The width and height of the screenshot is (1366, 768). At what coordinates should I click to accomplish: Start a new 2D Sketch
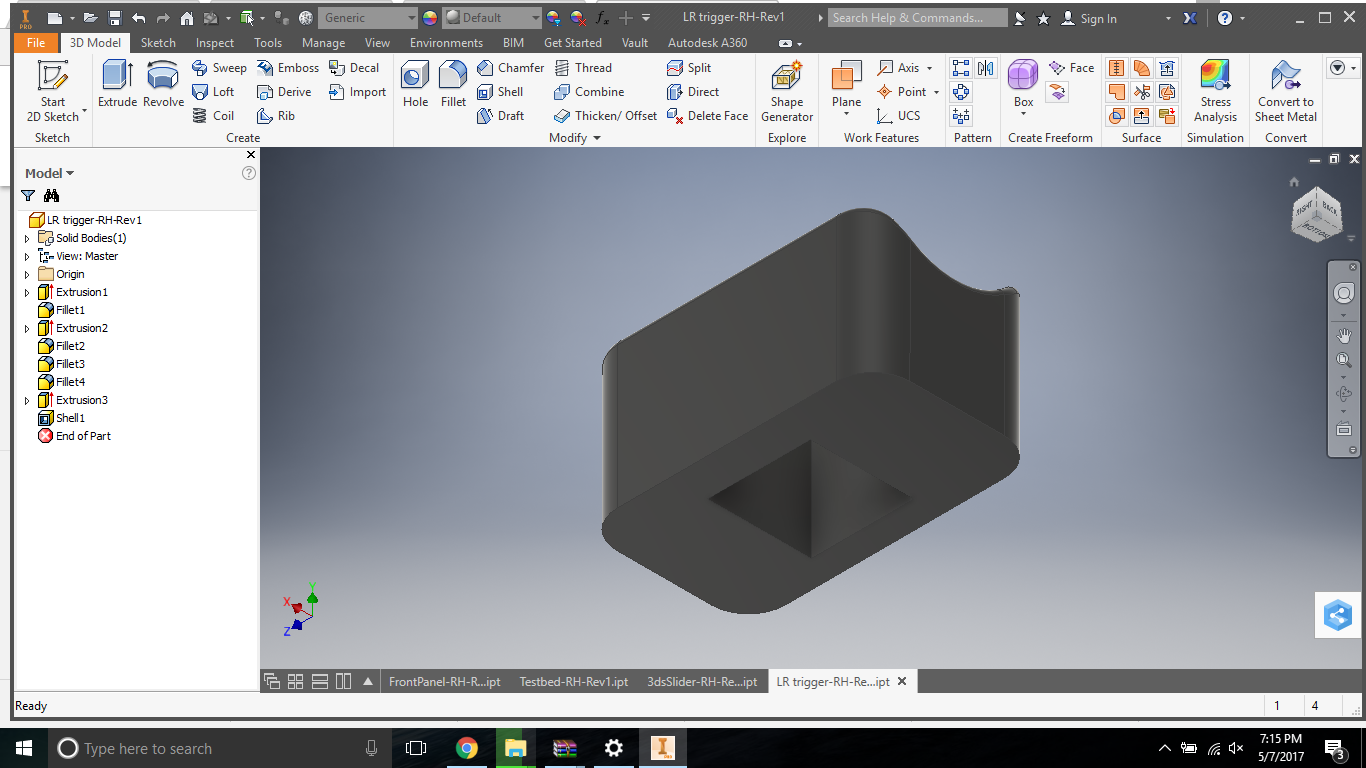pyautogui.click(x=52, y=91)
